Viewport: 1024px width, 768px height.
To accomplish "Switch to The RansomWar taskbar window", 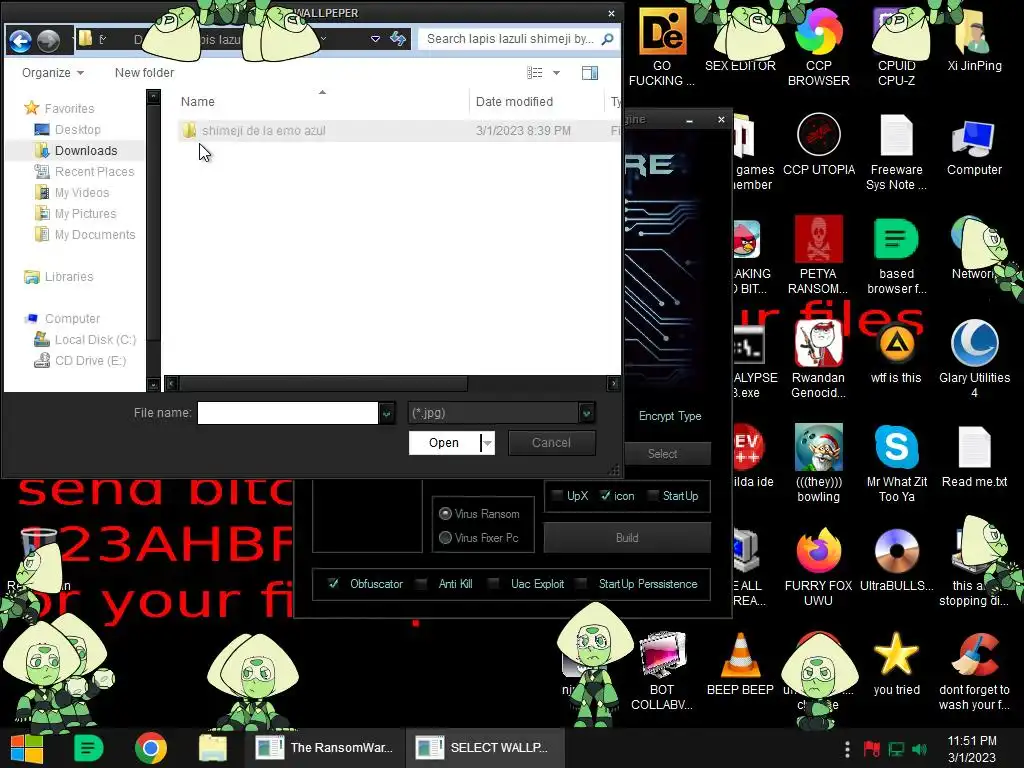I will pyautogui.click(x=325, y=748).
